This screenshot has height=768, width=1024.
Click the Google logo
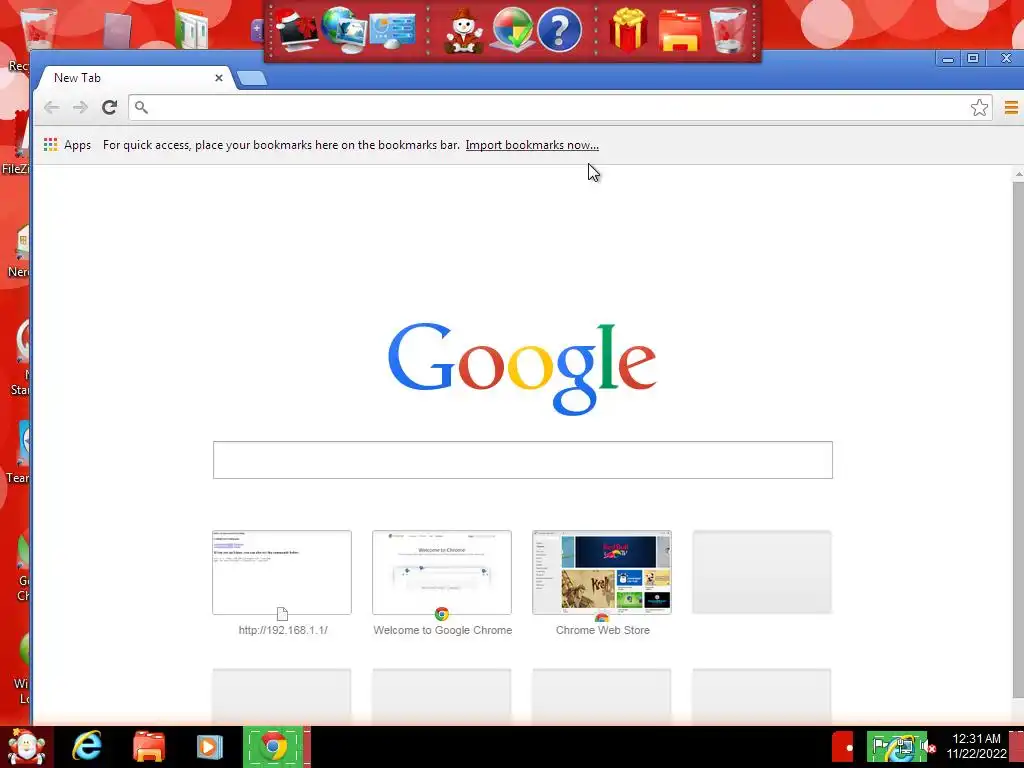pyautogui.click(x=522, y=369)
